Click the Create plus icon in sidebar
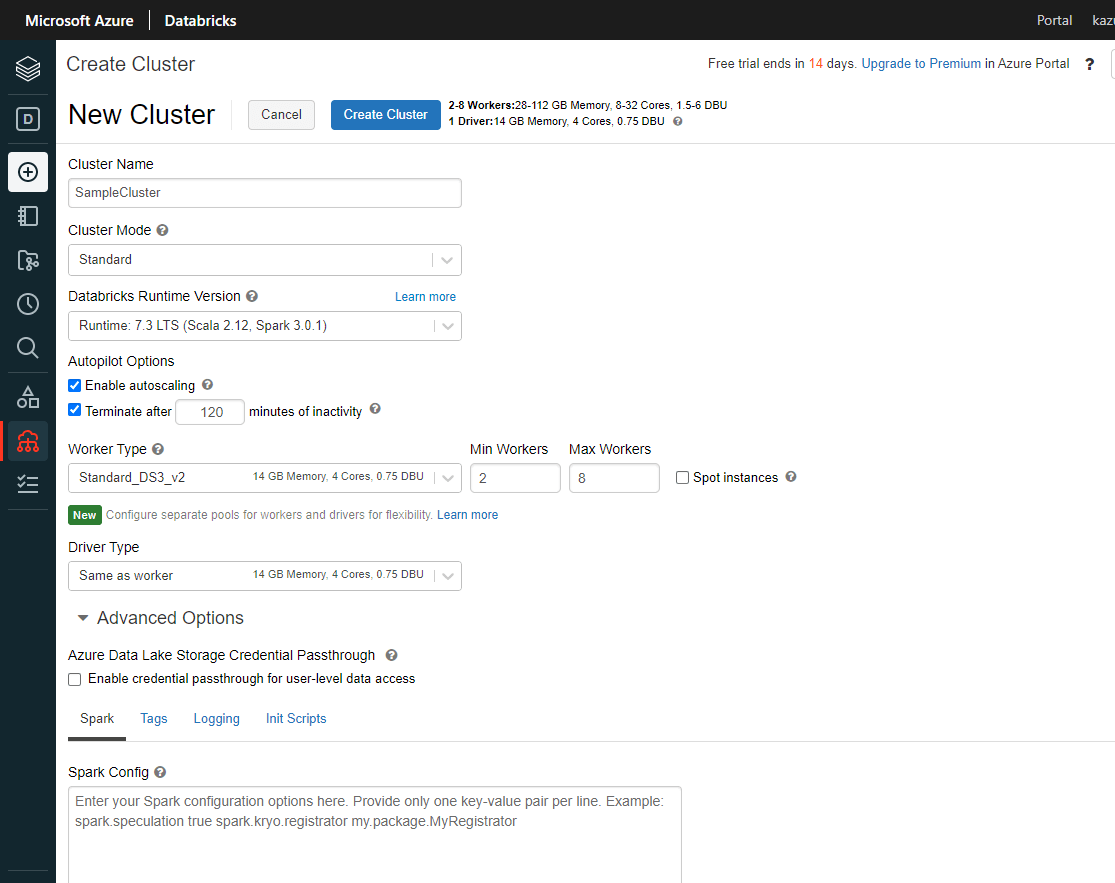This screenshot has height=883, width=1115. pos(28,172)
